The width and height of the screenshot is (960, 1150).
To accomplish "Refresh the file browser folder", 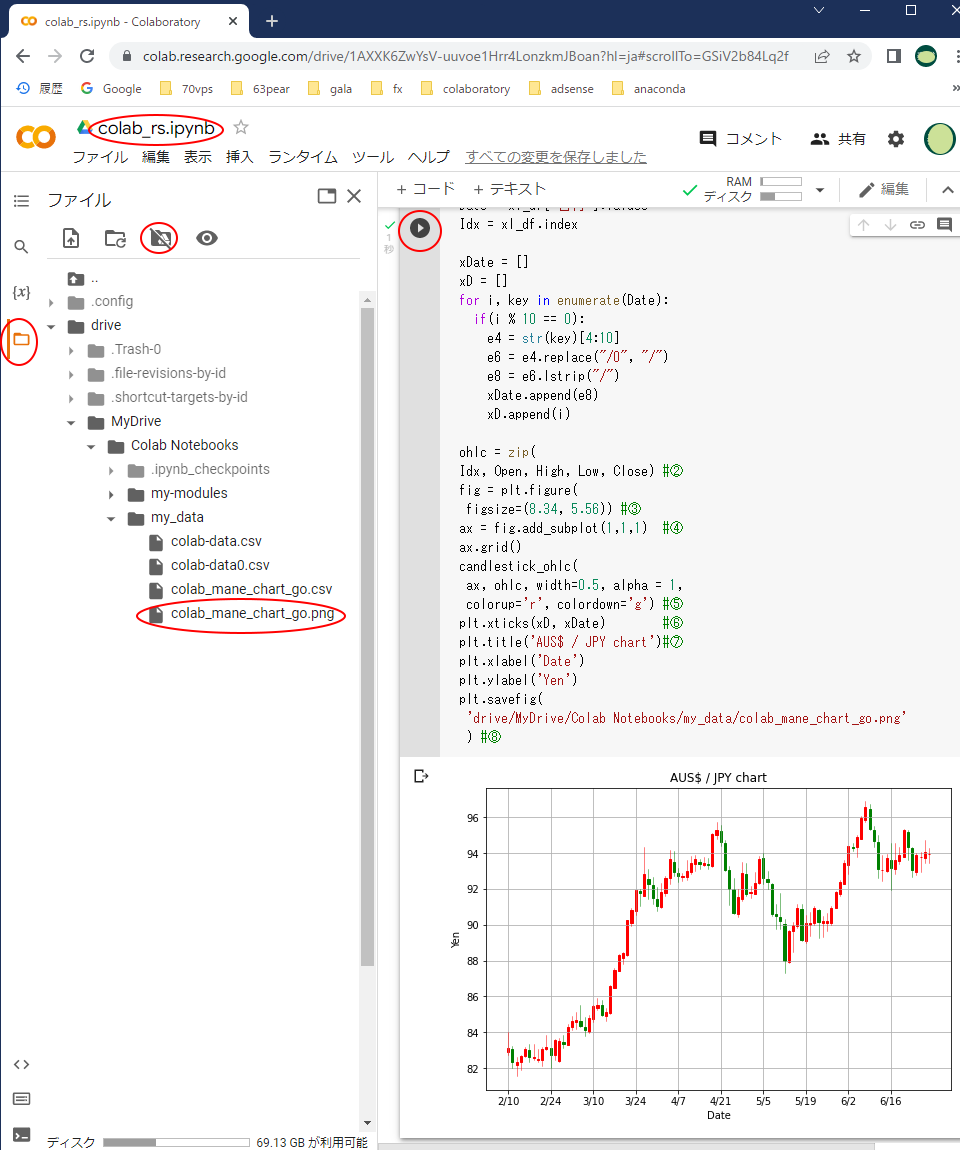I will (x=115, y=238).
